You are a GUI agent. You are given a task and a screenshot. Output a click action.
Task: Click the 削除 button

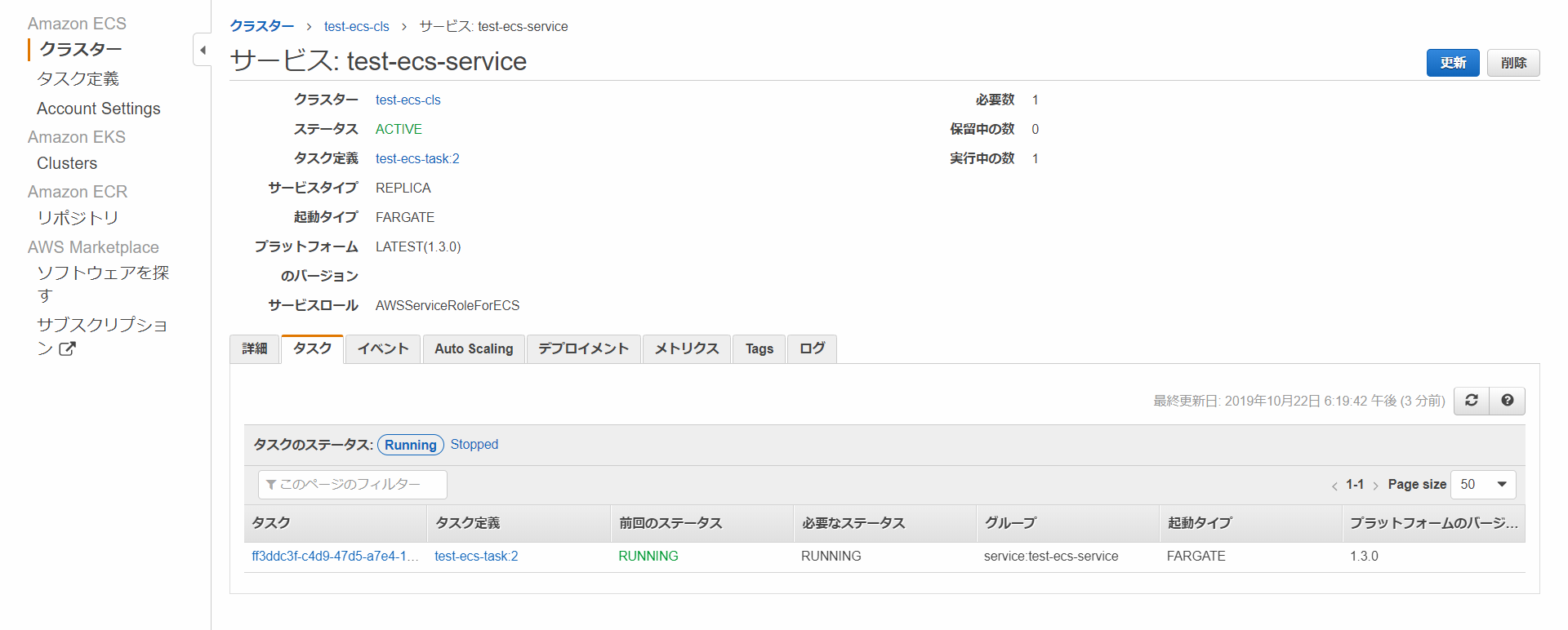point(1513,63)
